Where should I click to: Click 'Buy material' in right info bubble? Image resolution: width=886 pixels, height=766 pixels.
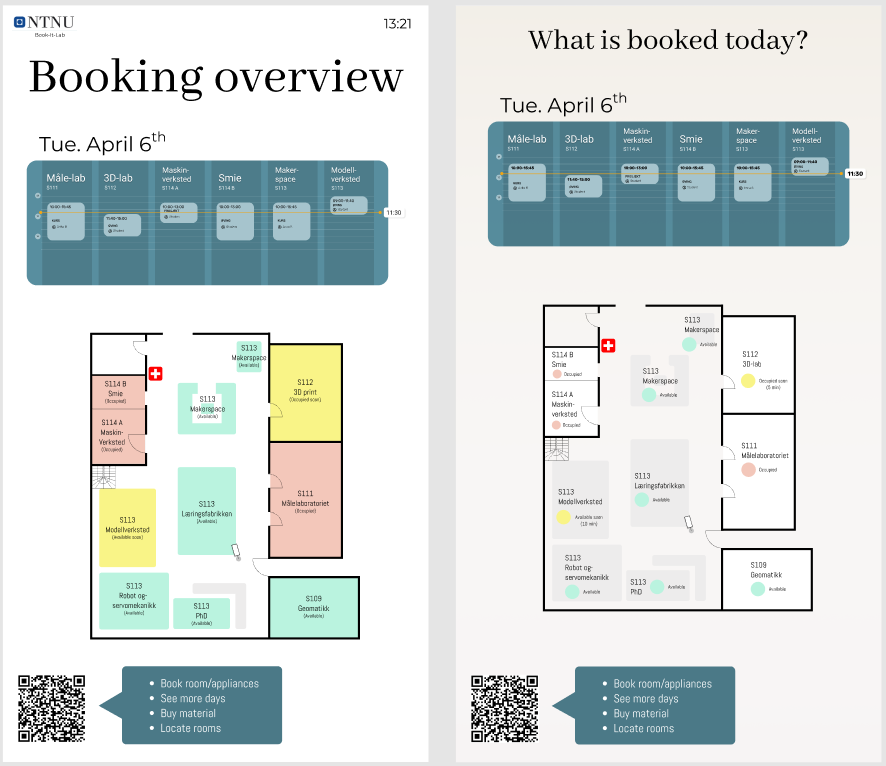point(640,714)
